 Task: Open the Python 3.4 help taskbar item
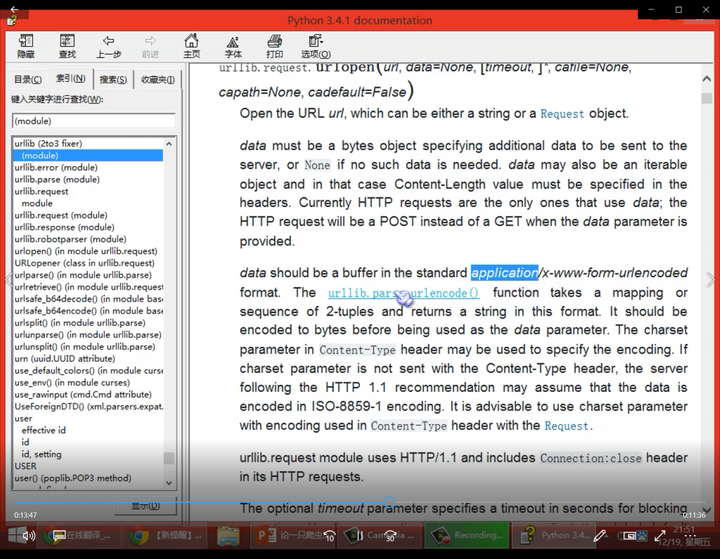553,536
